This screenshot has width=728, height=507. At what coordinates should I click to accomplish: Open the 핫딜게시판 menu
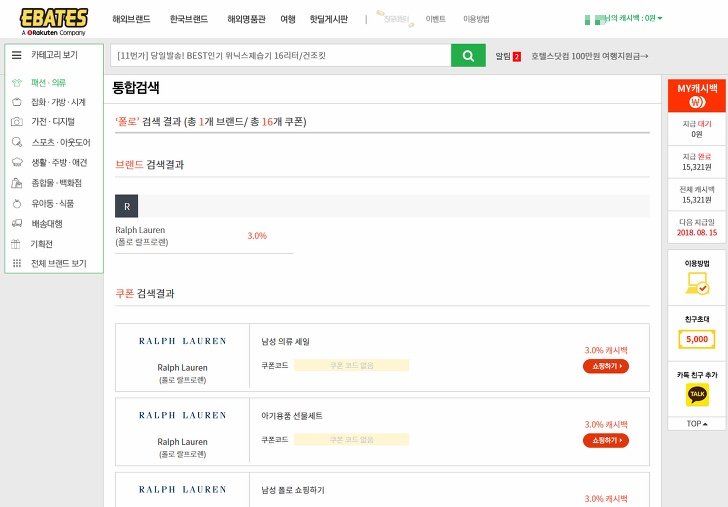tap(329, 19)
